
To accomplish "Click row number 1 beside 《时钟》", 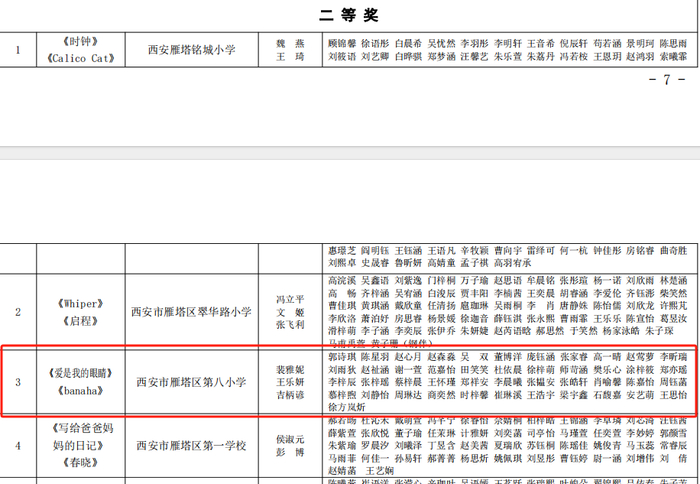I will 18,50.
